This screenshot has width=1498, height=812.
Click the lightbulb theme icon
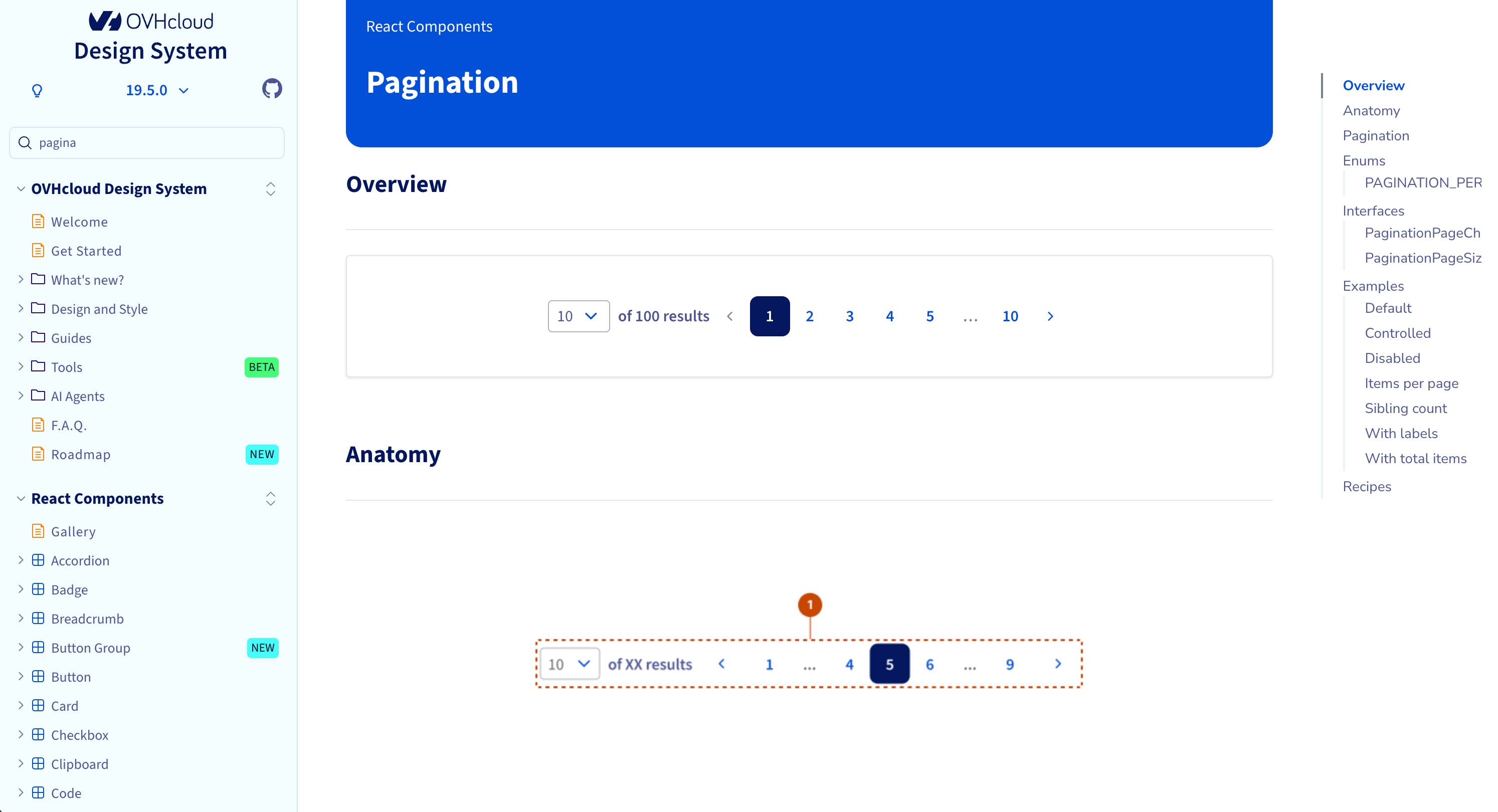pyautogui.click(x=37, y=91)
